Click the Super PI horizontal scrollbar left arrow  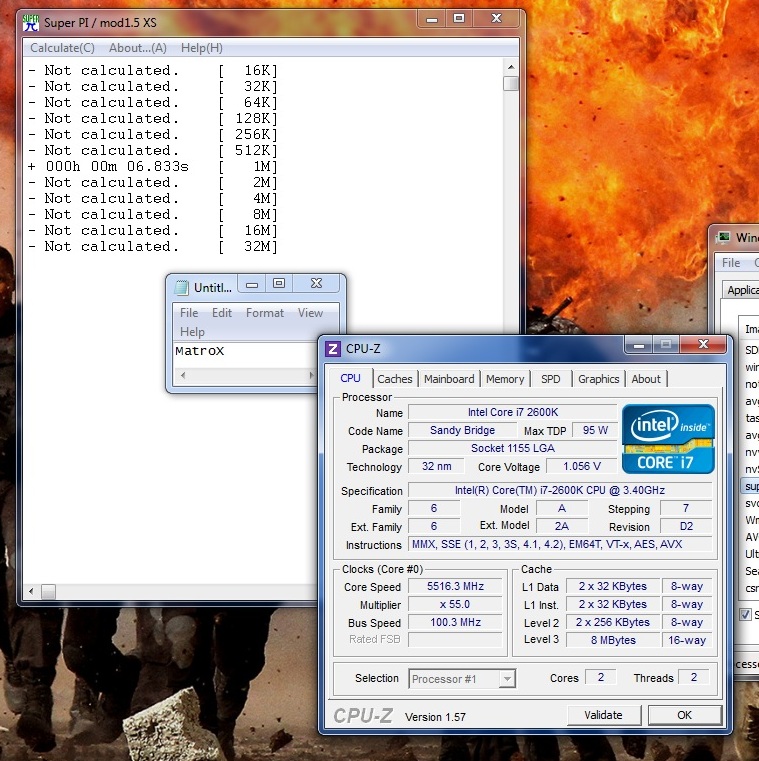point(30,592)
